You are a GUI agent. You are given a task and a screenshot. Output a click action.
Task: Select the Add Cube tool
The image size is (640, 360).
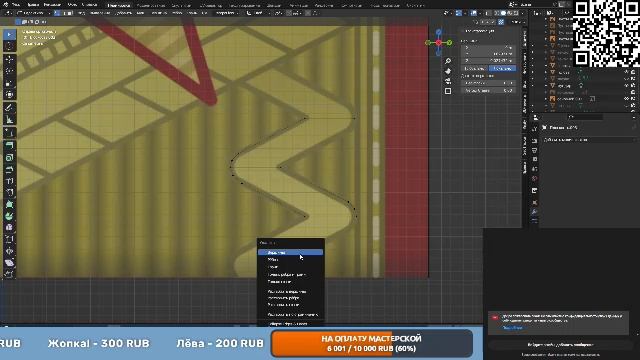(9, 133)
